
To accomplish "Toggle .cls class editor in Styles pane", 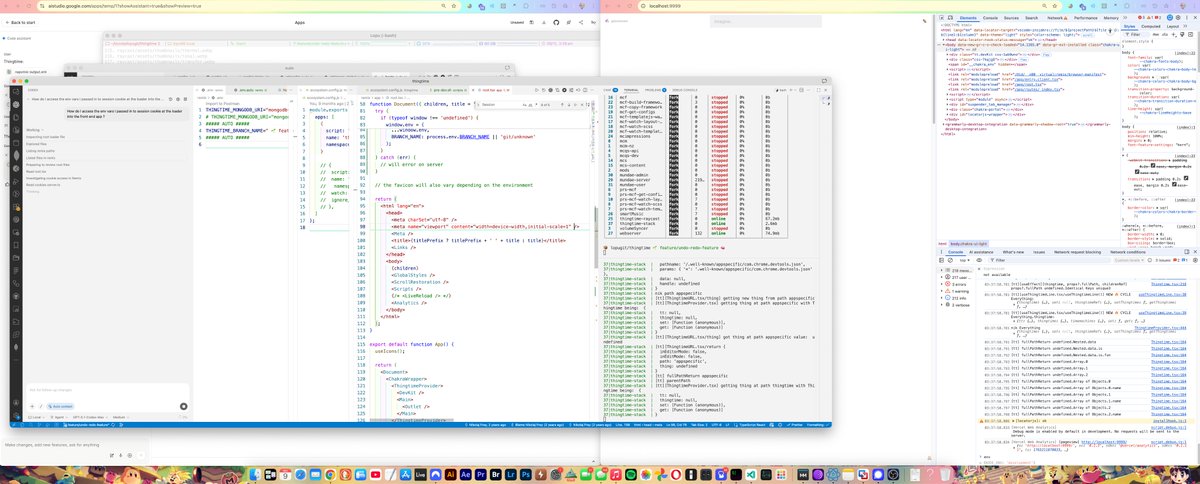I will point(1167,35).
